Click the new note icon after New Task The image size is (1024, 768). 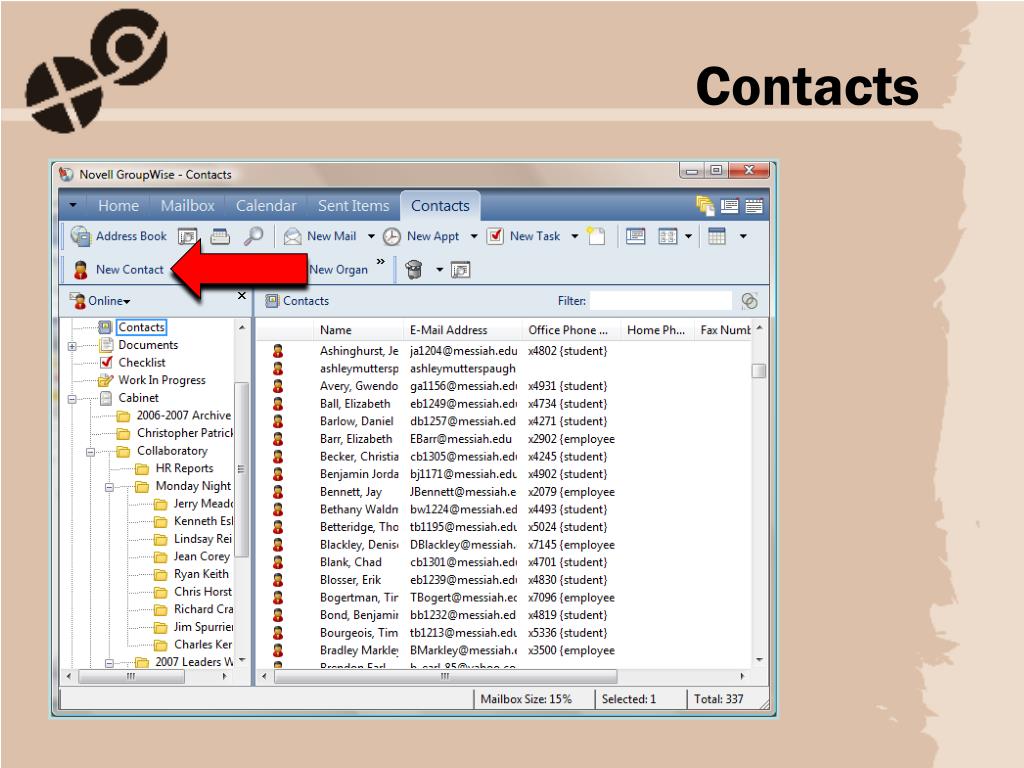click(596, 236)
